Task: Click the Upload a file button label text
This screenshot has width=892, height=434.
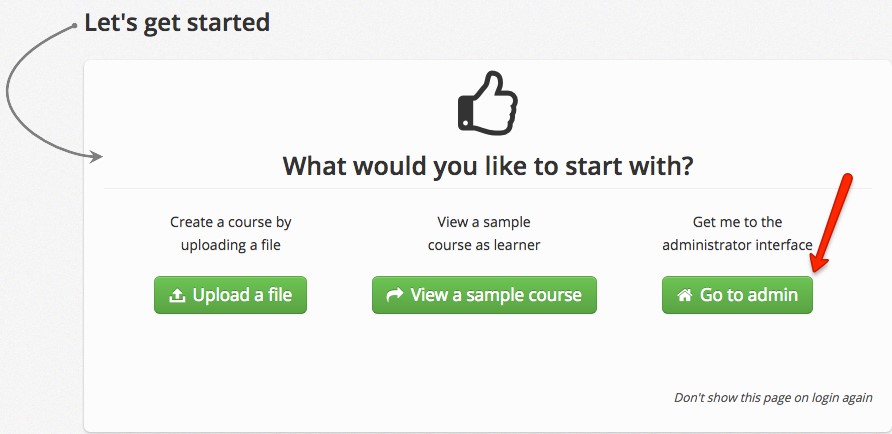Action: tap(241, 295)
